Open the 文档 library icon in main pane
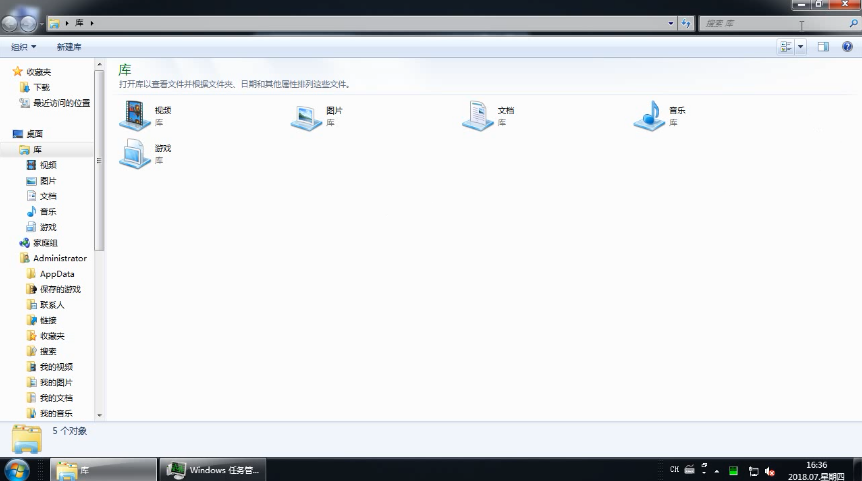 (x=478, y=115)
